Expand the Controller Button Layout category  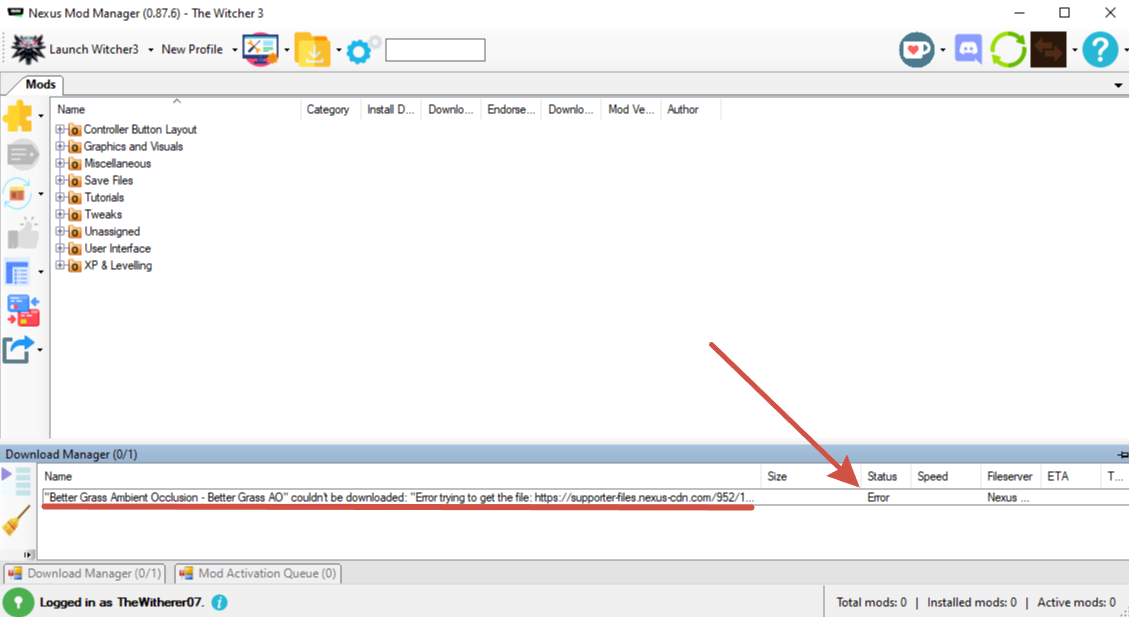tap(60, 130)
